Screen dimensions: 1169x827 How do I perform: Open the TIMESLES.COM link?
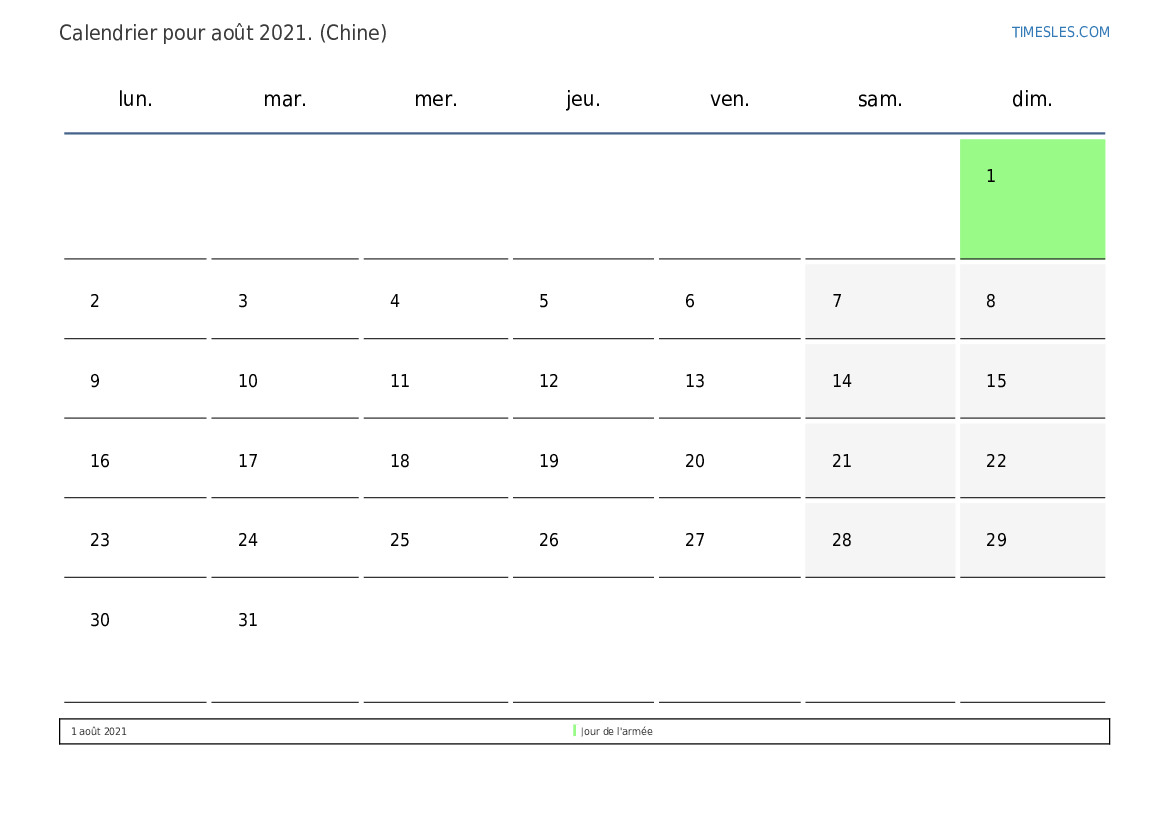point(1060,32)
